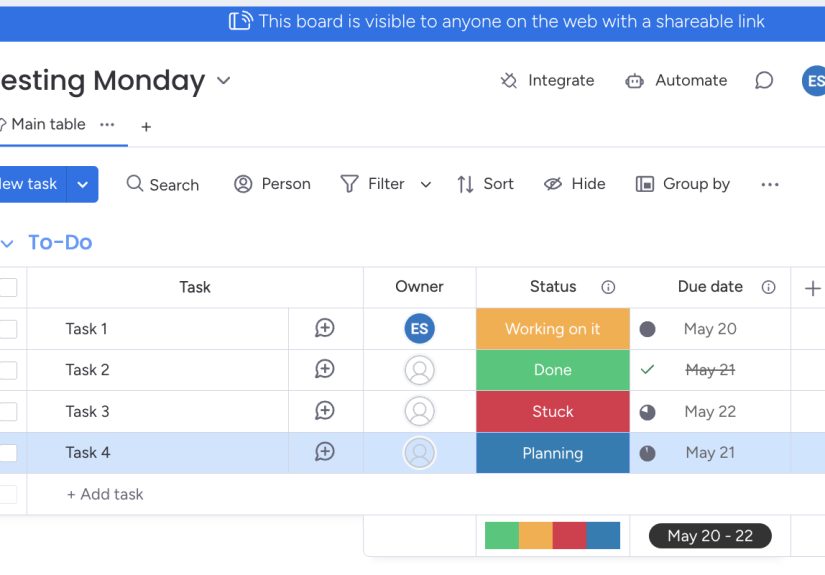Viewport: 825px width, 575px height.
Task: Assign owner for Task 4
Action: pyautogui.click(x=419, y=453)
